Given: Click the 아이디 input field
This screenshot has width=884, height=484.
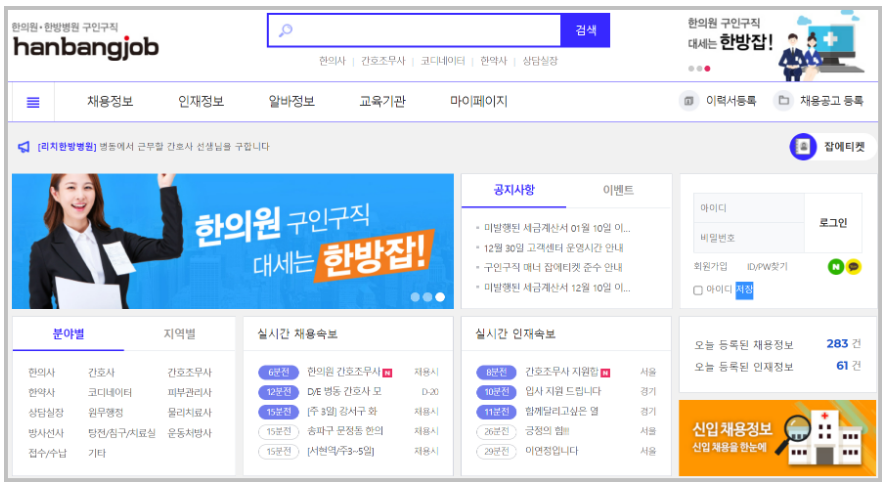Looking at the screenshot, I should tap(749, 208).
